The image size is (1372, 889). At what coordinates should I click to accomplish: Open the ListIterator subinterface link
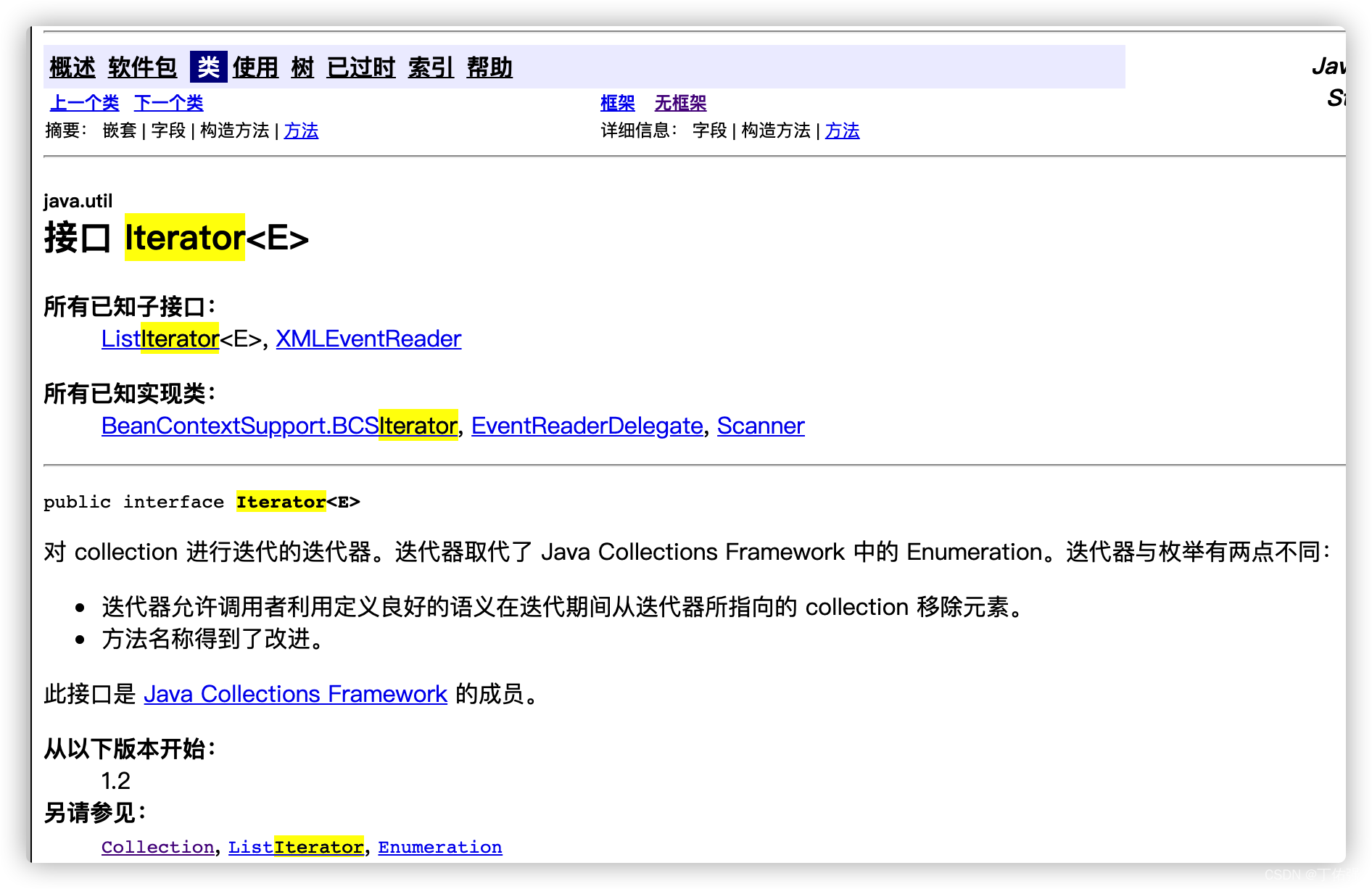click(160, 339)
